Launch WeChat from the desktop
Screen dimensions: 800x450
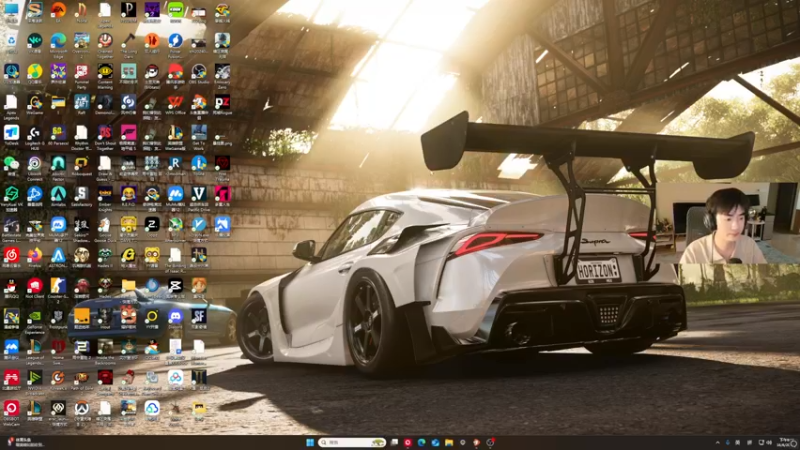11,163
